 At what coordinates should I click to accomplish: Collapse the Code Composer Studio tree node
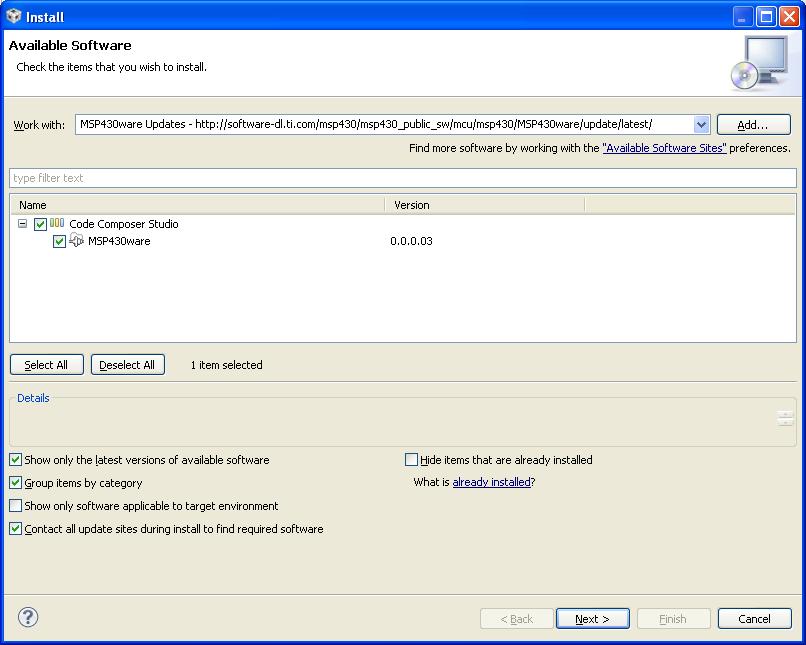click(22, 224)
